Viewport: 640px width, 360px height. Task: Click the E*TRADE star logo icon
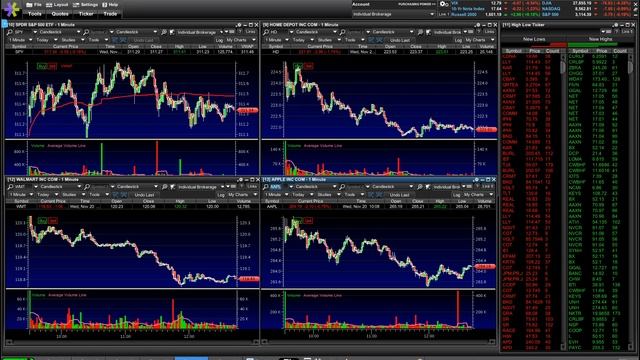11,9
